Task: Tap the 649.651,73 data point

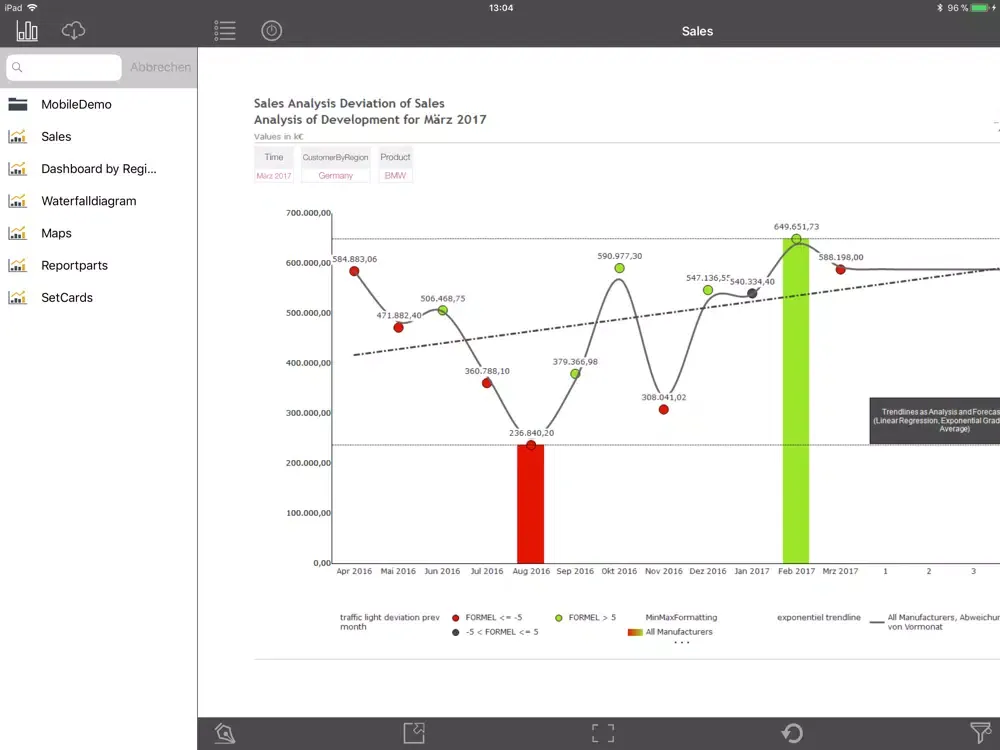Action: (796, 239)
